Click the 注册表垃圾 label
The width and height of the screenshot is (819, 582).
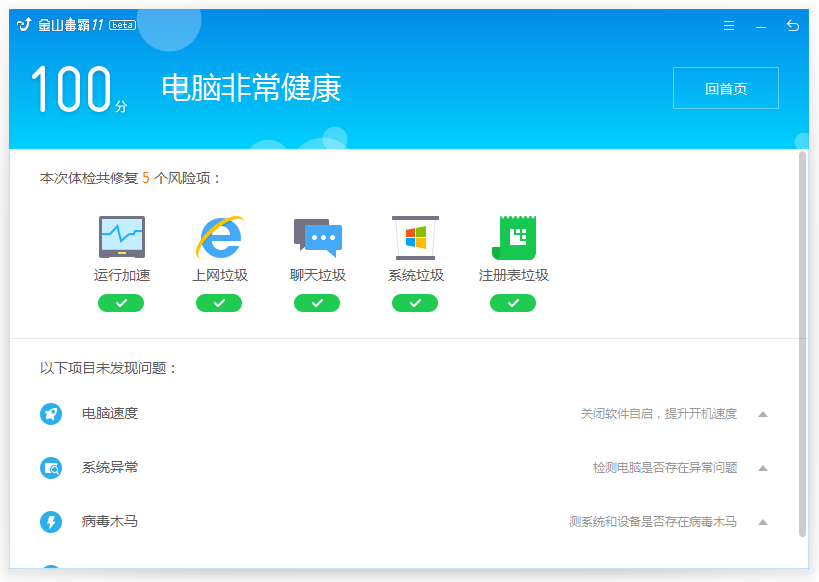(x=513, y=275)
